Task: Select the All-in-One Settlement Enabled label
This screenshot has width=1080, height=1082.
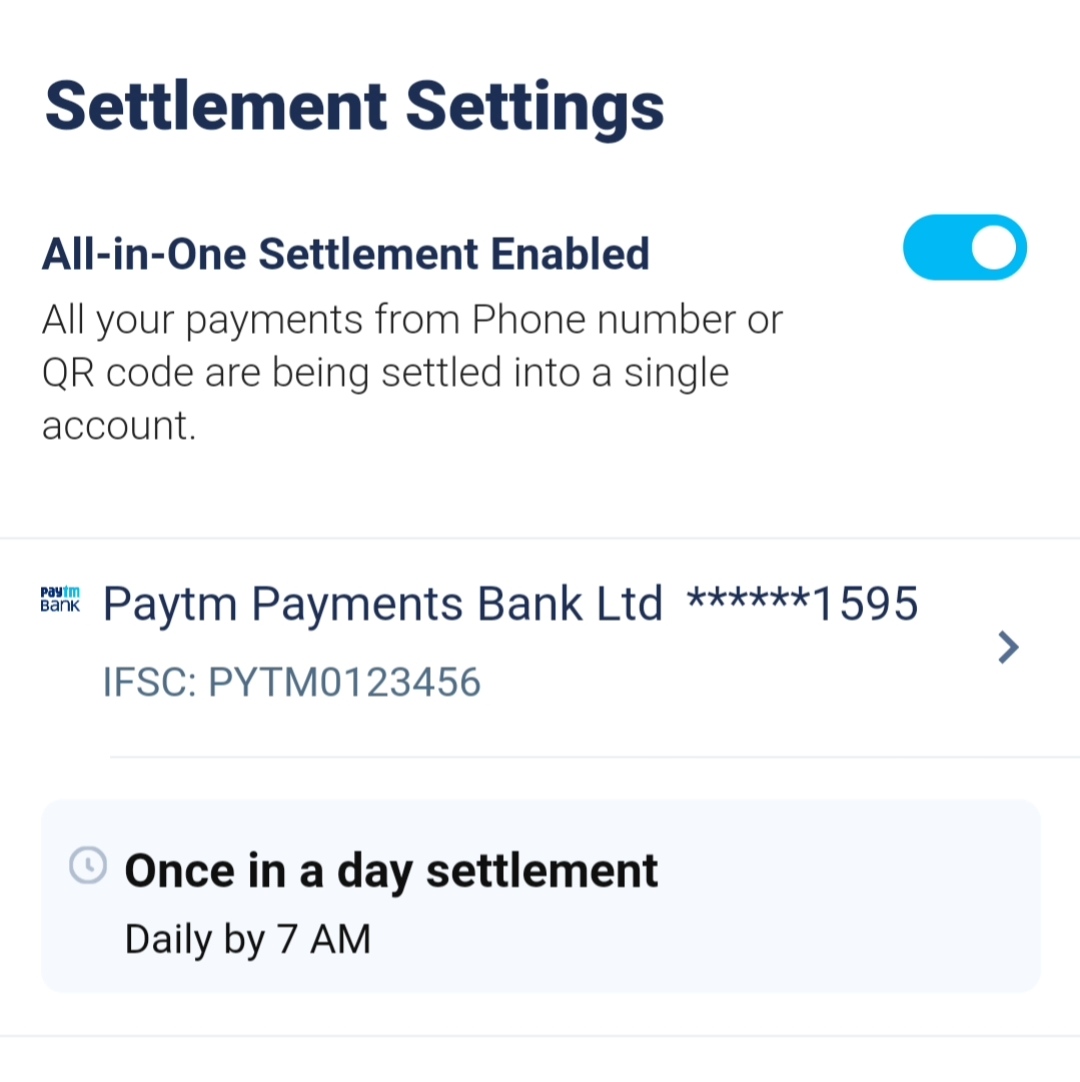Action: pos(345,254)
